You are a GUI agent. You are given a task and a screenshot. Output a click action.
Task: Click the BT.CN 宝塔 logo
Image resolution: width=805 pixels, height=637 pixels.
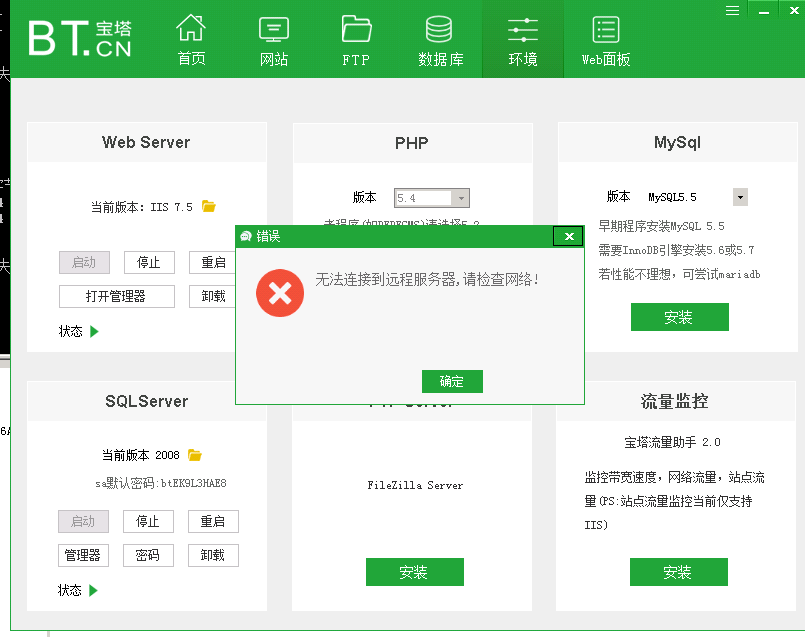(80, 38)
